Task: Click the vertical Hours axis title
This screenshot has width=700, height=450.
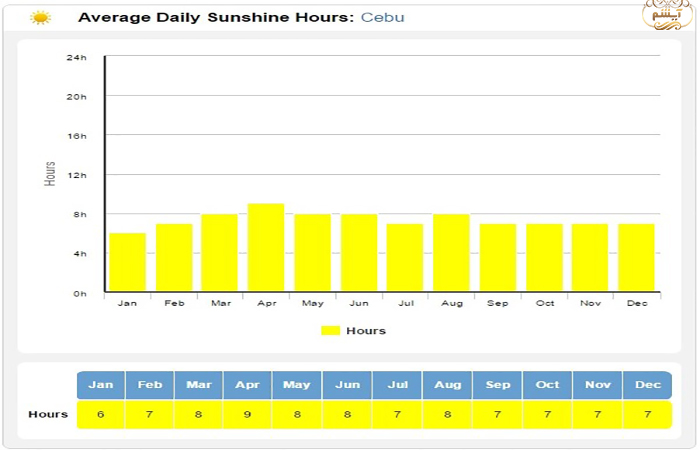Action: pyautogui.click(x=51, y=174)
